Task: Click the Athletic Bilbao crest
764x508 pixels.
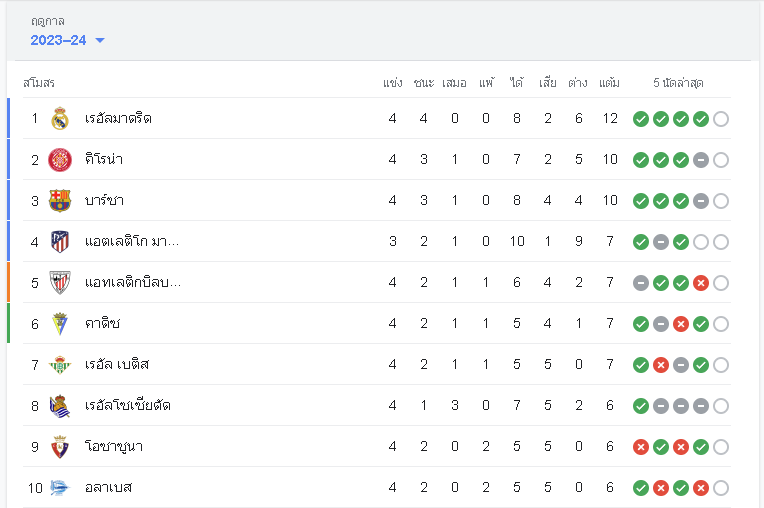Action: pos(59,282)
